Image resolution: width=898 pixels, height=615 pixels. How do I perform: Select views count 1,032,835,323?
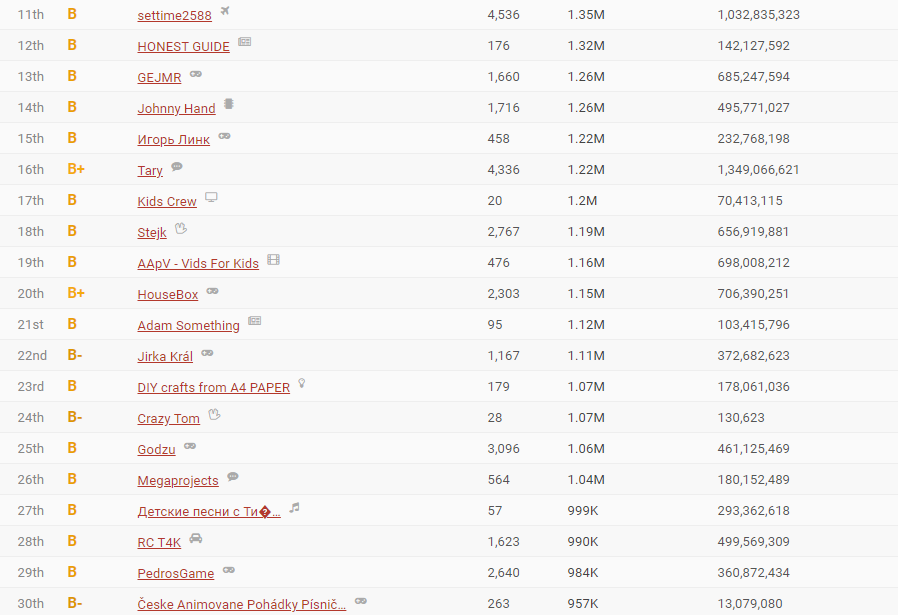coord(759,15)
